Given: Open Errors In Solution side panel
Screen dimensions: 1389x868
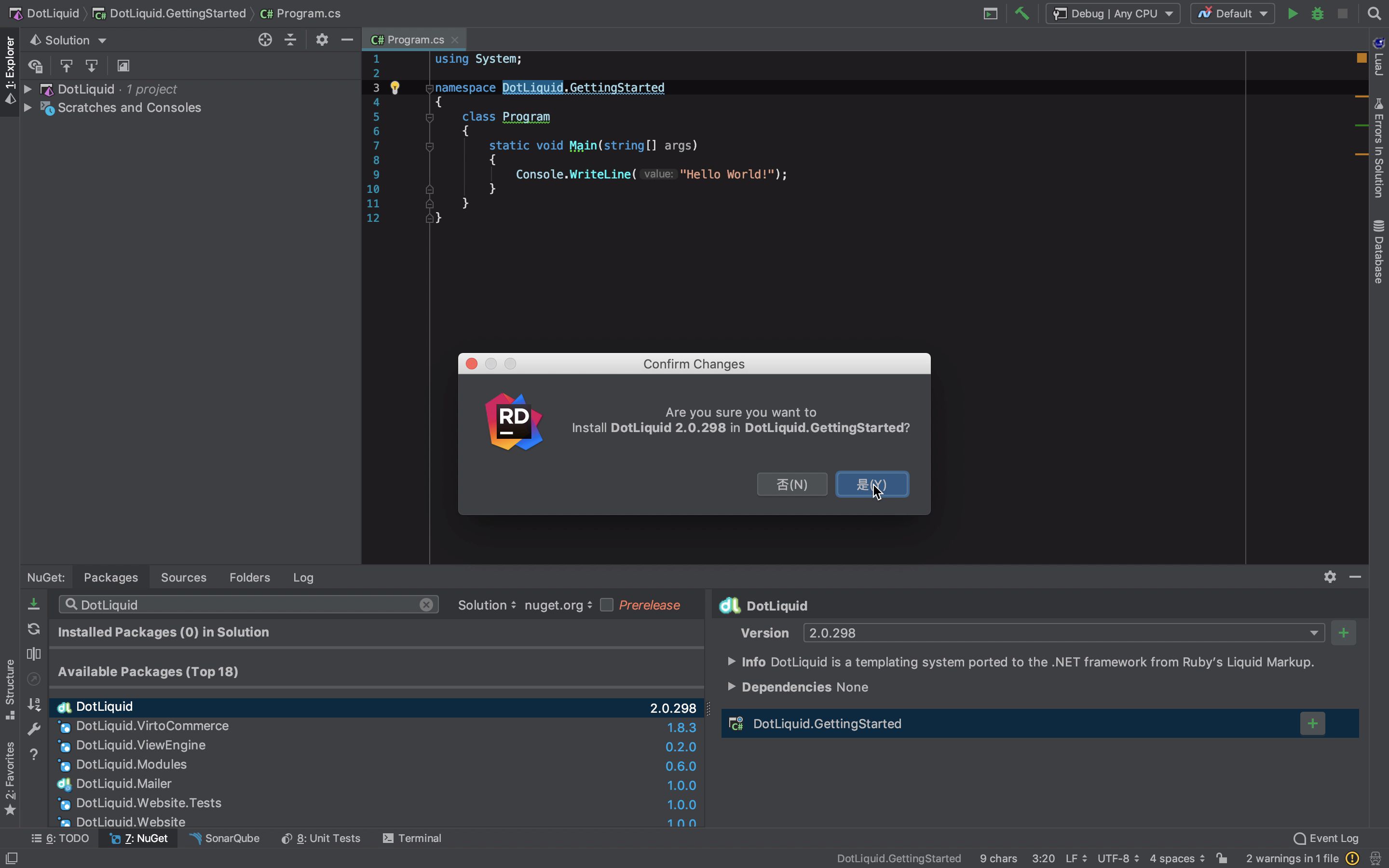Looking at the screenshot, I should (1378, 148).
